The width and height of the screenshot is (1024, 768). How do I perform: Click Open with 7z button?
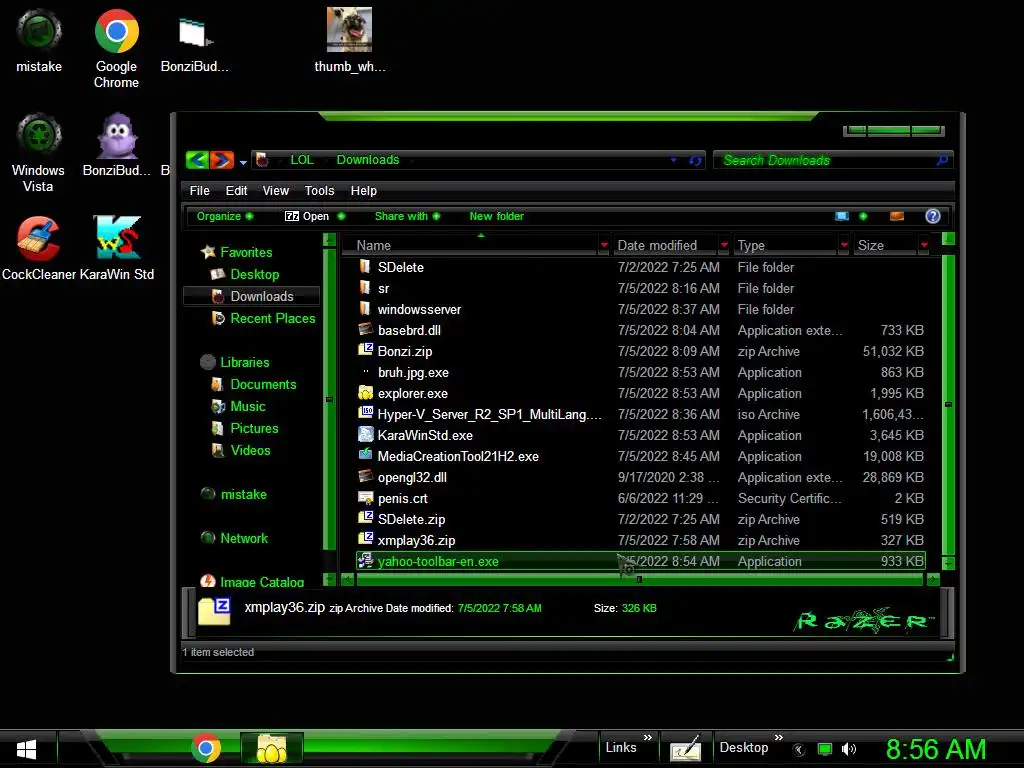[x=307, y=216]
